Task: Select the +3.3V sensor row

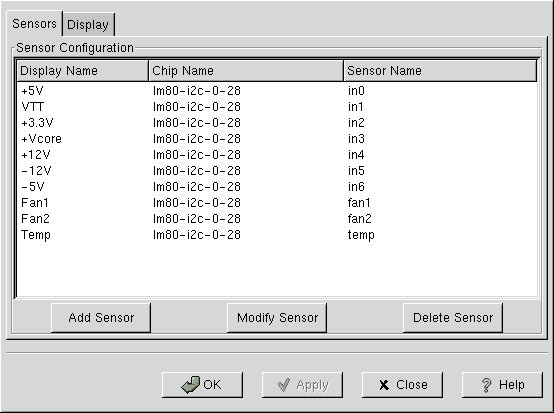Action: point(277,123)
